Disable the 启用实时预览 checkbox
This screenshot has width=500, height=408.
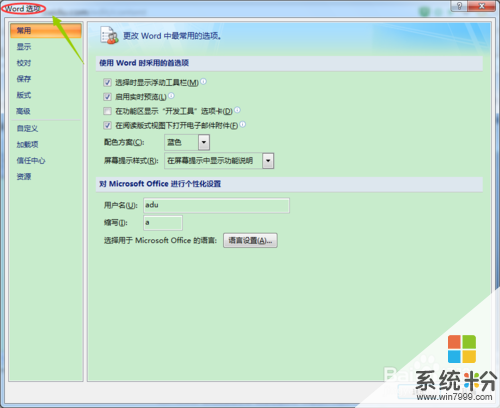click(107, 97)
